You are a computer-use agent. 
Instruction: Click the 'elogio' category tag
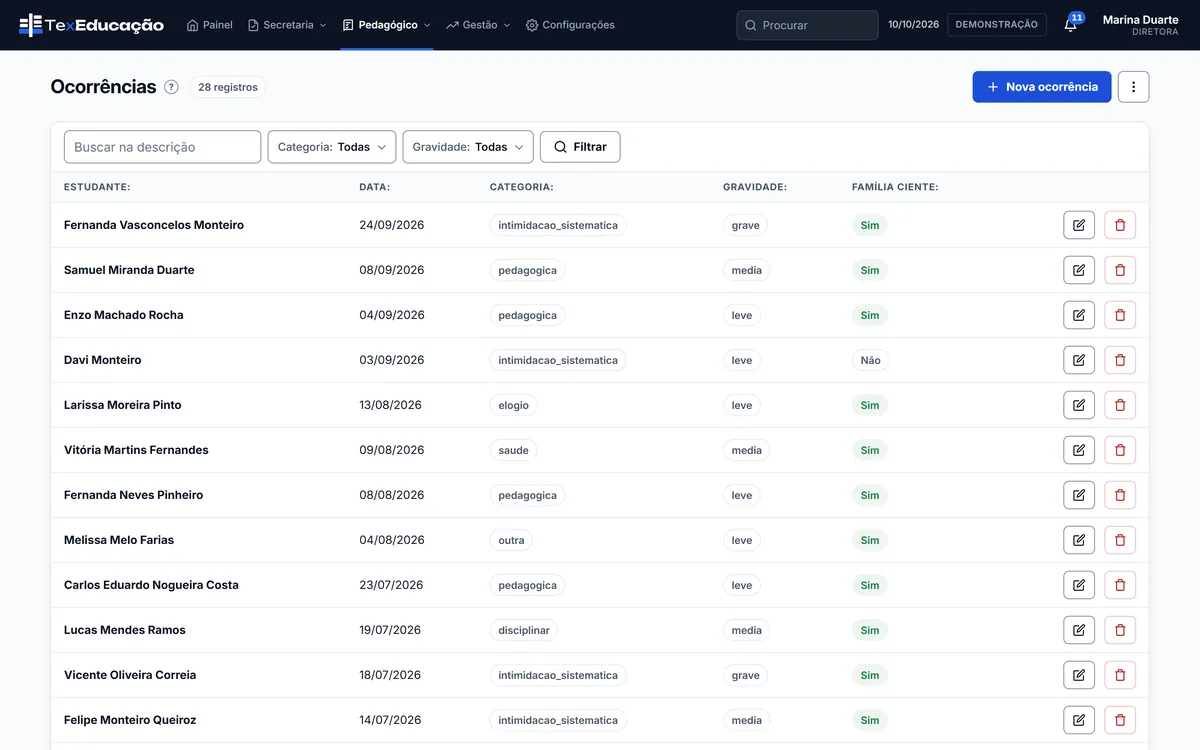[513, 405]
